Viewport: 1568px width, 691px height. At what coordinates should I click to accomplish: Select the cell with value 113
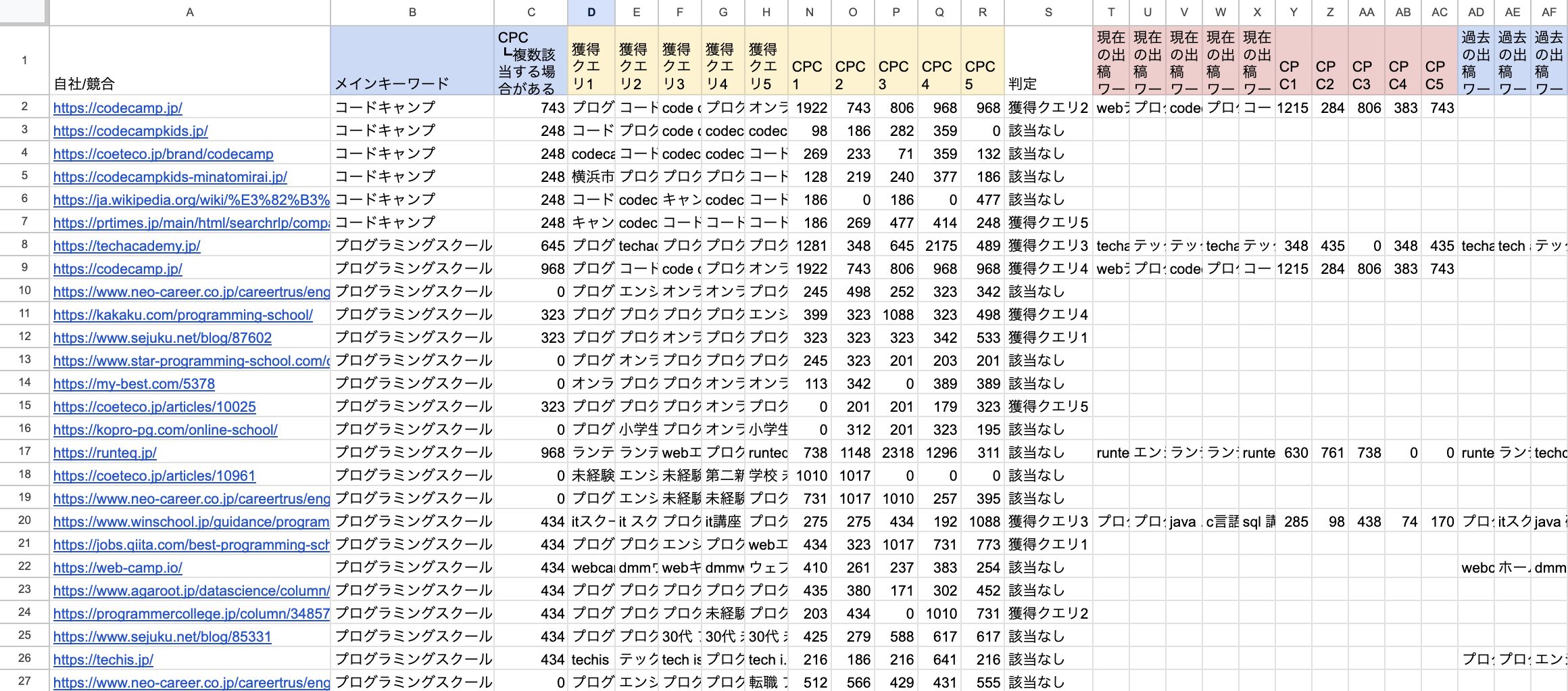810,383
